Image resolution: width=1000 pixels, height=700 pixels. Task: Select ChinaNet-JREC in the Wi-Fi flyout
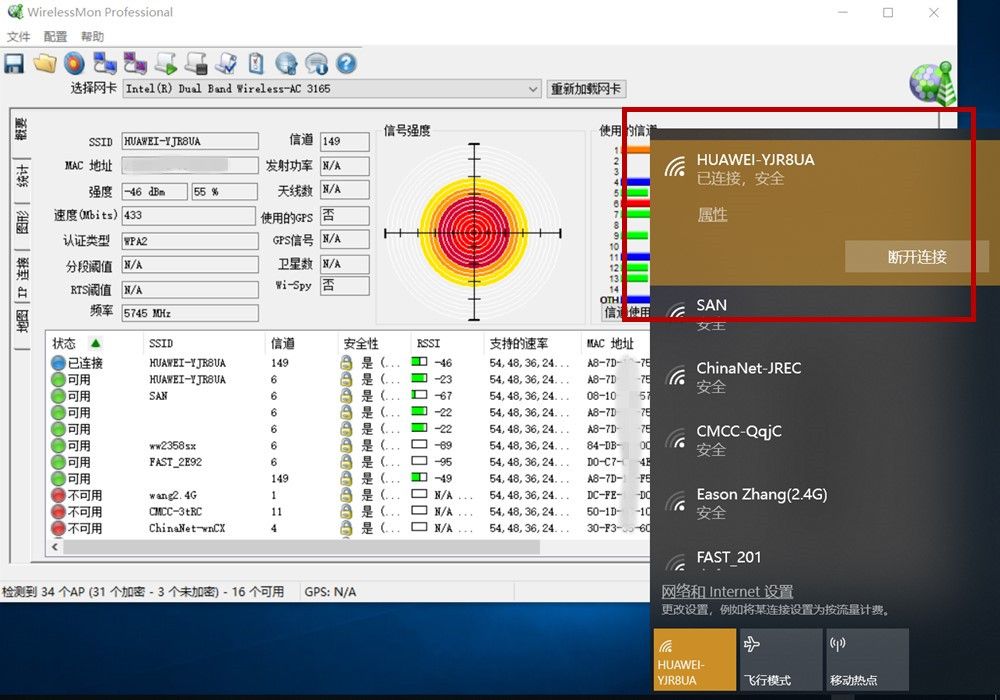click(x=825, y=377)
